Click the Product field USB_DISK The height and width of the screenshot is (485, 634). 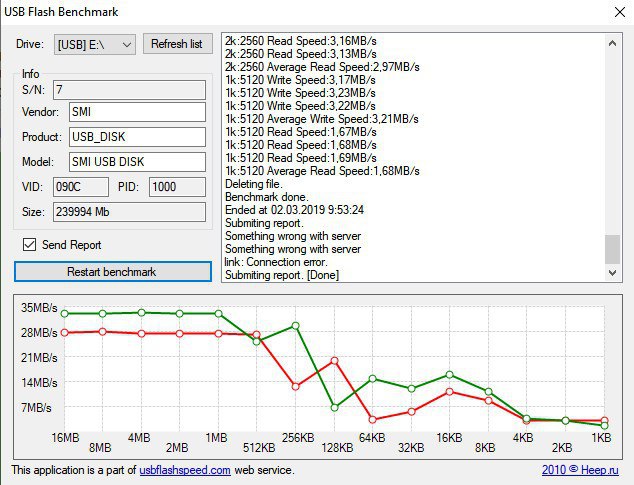click(x=137, y=137)
